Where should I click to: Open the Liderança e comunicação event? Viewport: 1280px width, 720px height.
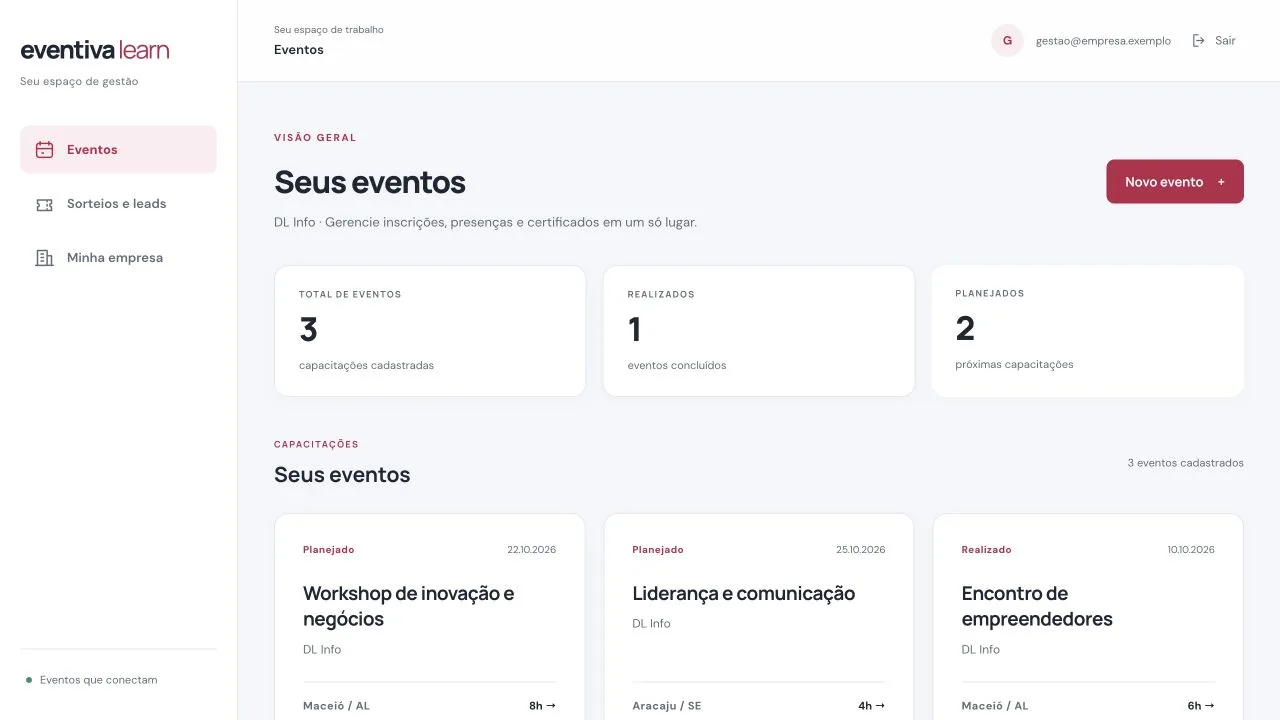(759, 617)
